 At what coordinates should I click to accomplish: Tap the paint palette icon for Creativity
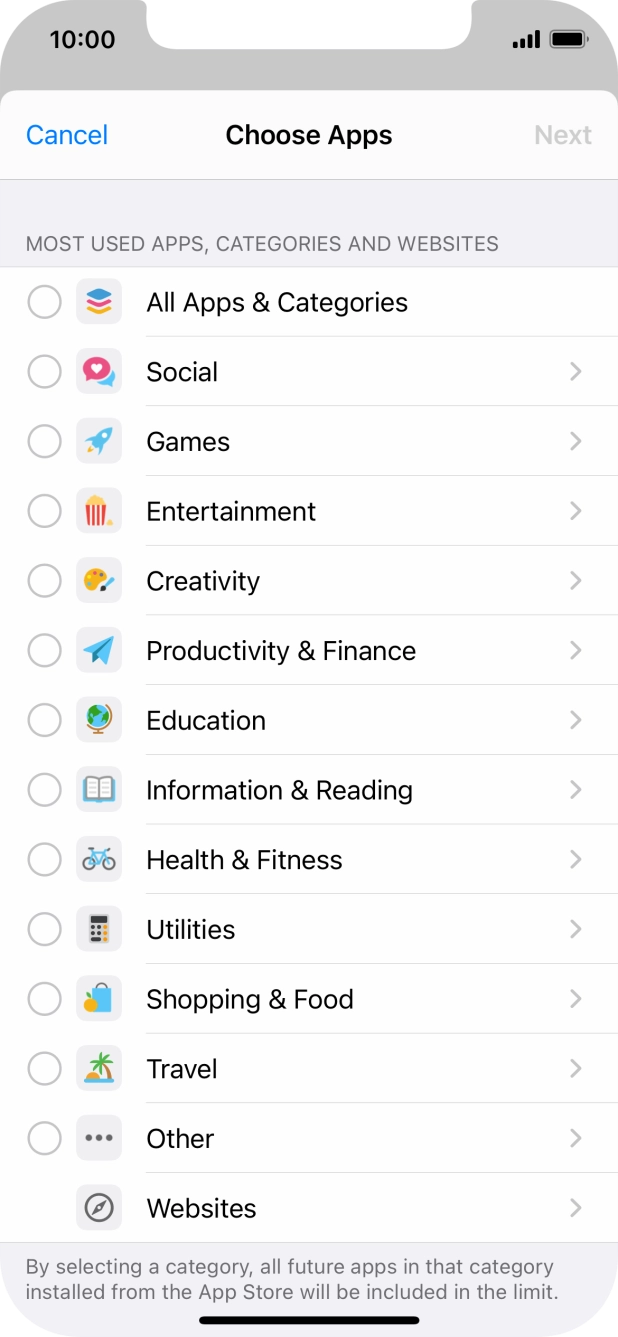pos(99,580)
